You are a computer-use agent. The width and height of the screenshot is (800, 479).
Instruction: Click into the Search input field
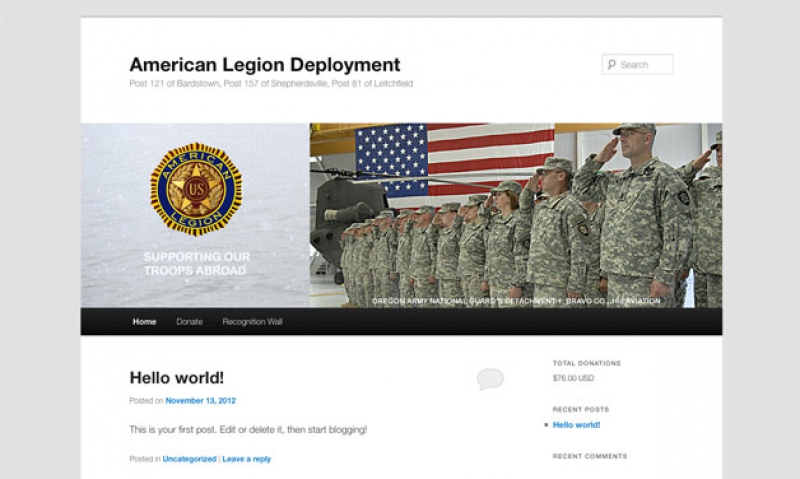(x=637, y=65)
